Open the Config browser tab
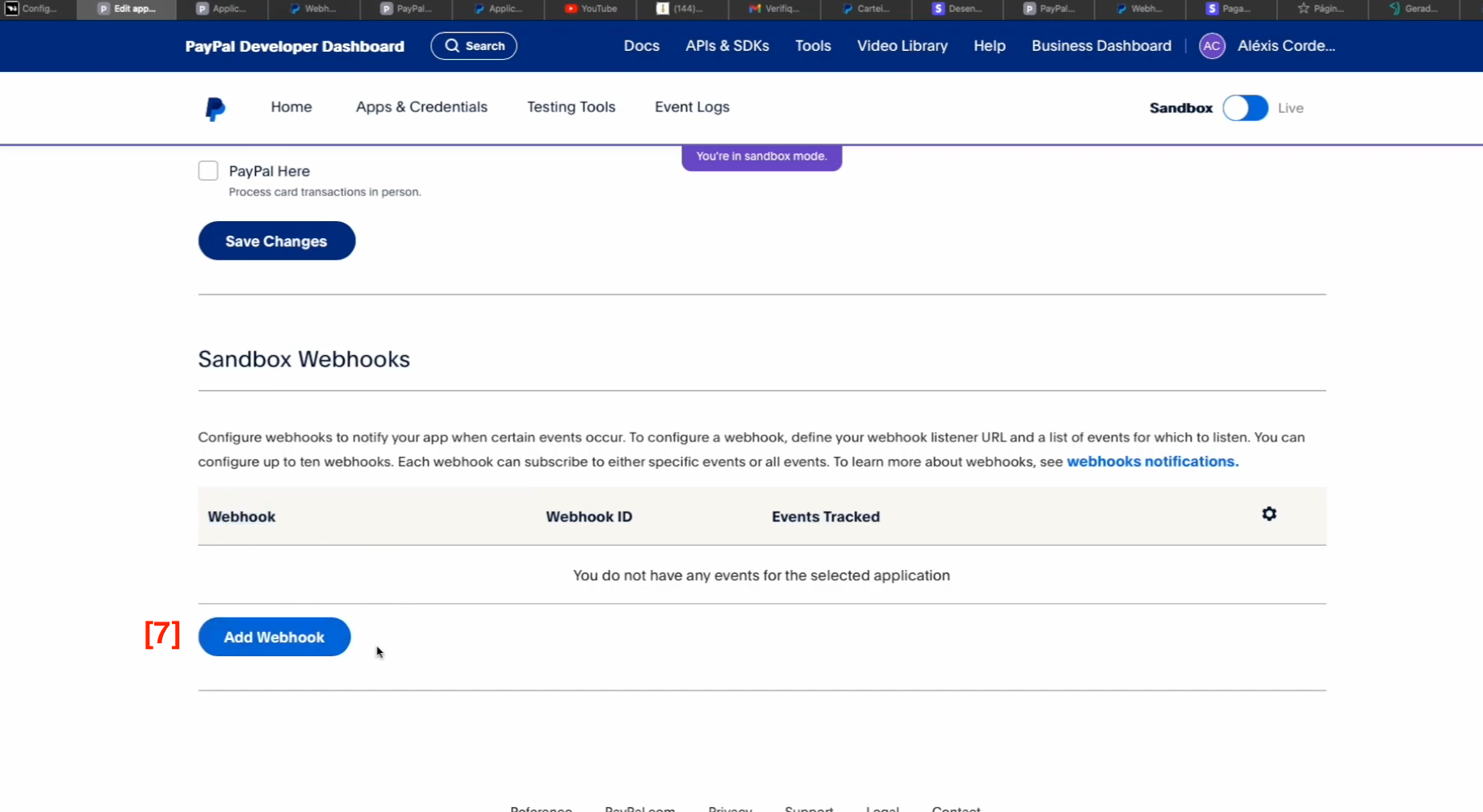This screenshot has height=812, width=1483. click(x=32, y=9)
